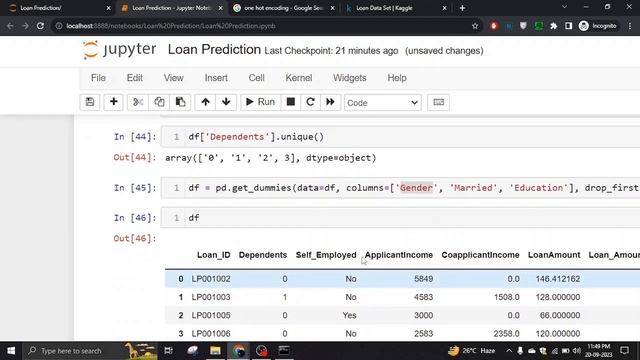Open the Help menu

click(x=397, y=78)
